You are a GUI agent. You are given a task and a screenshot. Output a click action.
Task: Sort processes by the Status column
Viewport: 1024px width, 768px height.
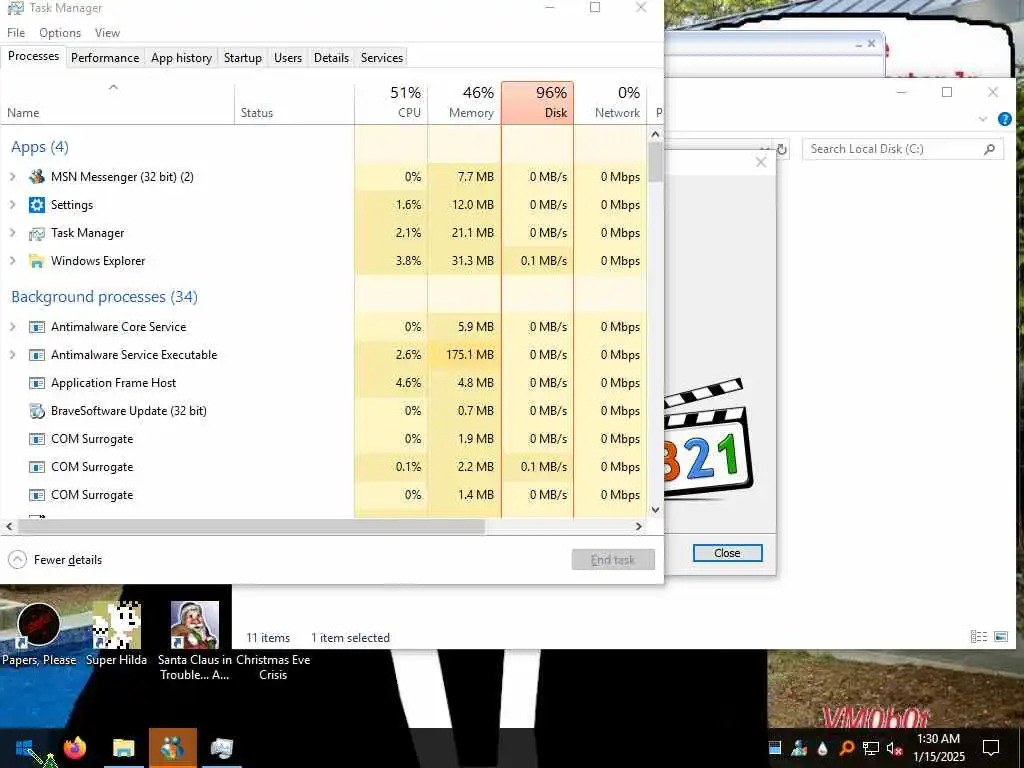295,103
